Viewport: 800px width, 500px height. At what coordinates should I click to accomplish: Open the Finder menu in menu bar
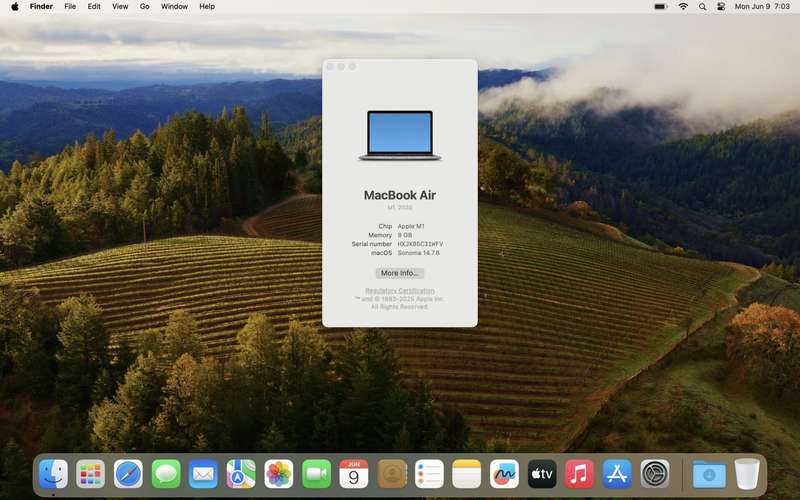pos(41,7)
